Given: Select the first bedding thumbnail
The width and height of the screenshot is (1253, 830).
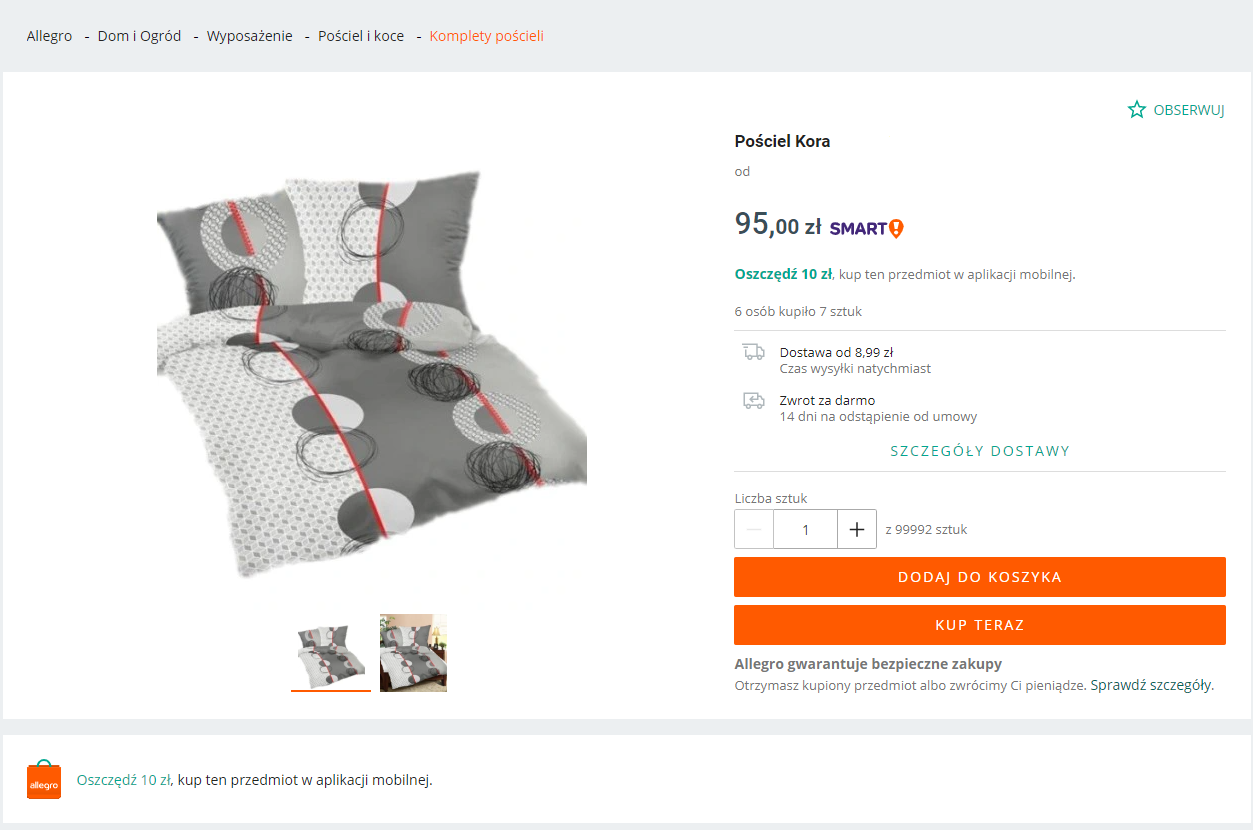Looking at the screenshot, I should [x=331, y=652].
